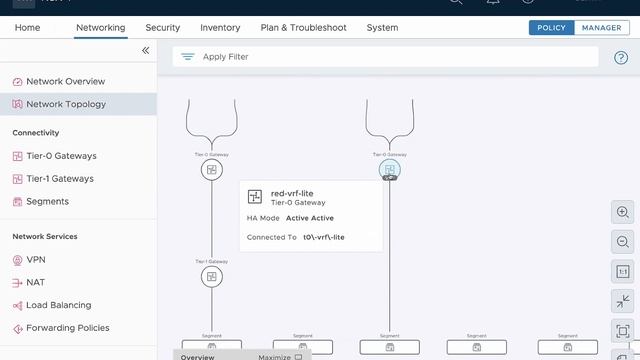Open Segments in sidebar
Viewport: 640px width, 360px height.
point(47,202)
